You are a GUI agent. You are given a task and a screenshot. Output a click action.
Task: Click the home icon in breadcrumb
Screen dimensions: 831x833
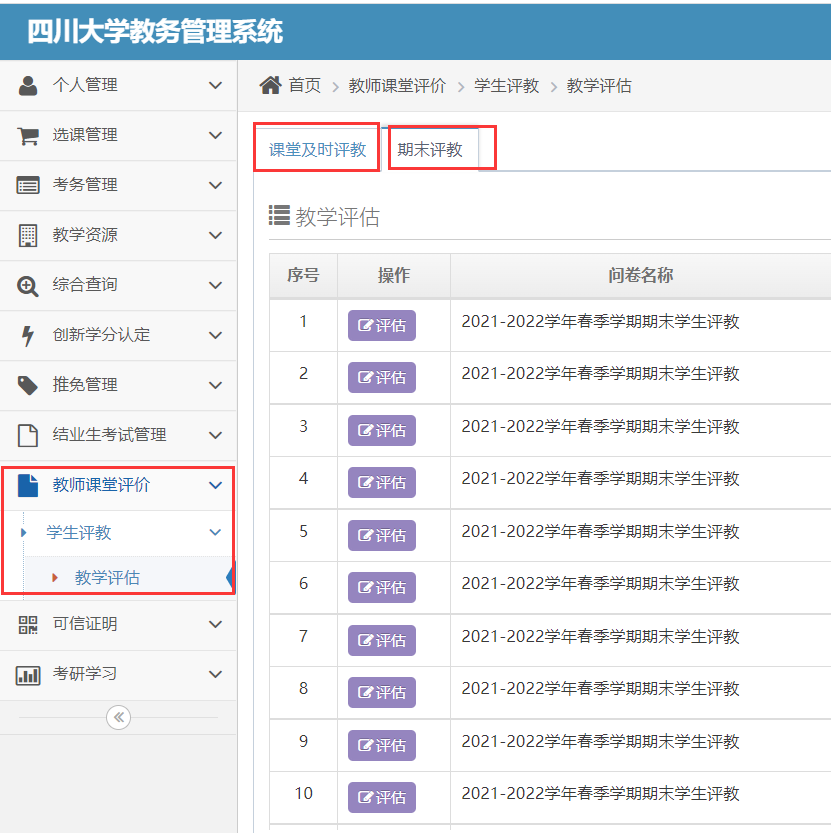(270, 86)
